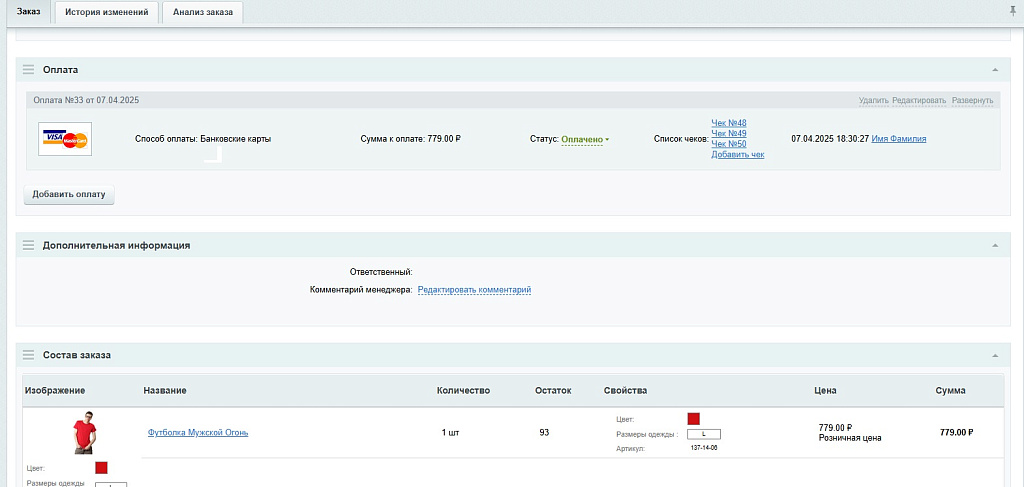Click the Добавить чек link
The width and height of the screenshot is (1024, 487).
[737, 155]
